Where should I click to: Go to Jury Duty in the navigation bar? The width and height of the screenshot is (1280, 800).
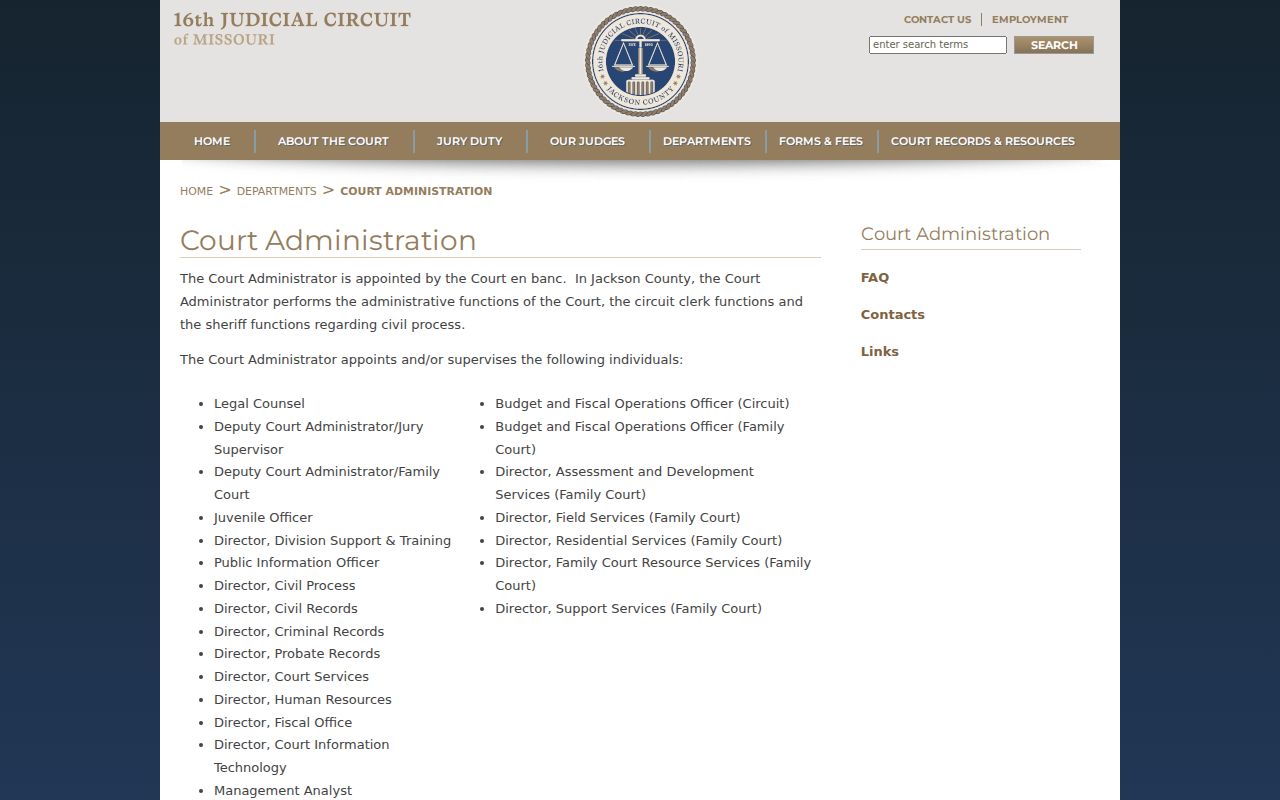pos(469,141)
